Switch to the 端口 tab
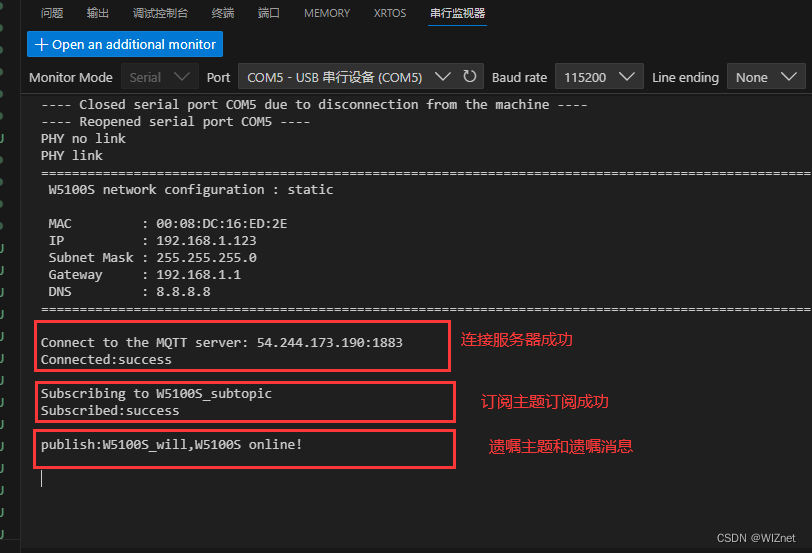This screenshot has height=553, width=812. pos(269,13)
